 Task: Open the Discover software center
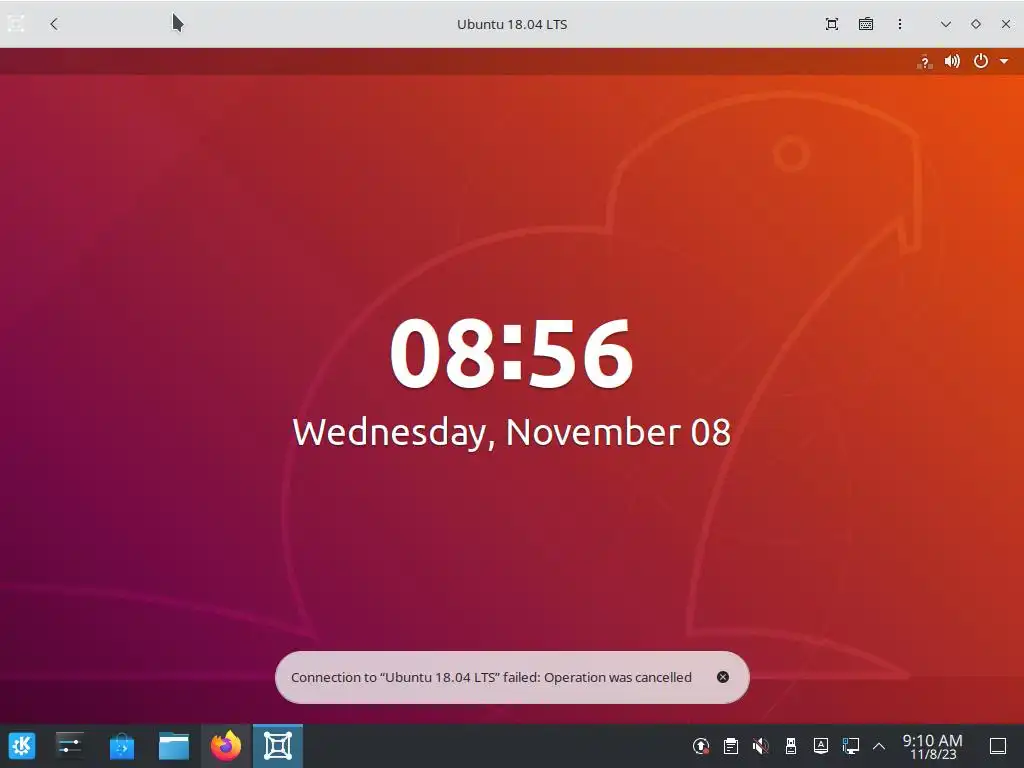[121, 746]
